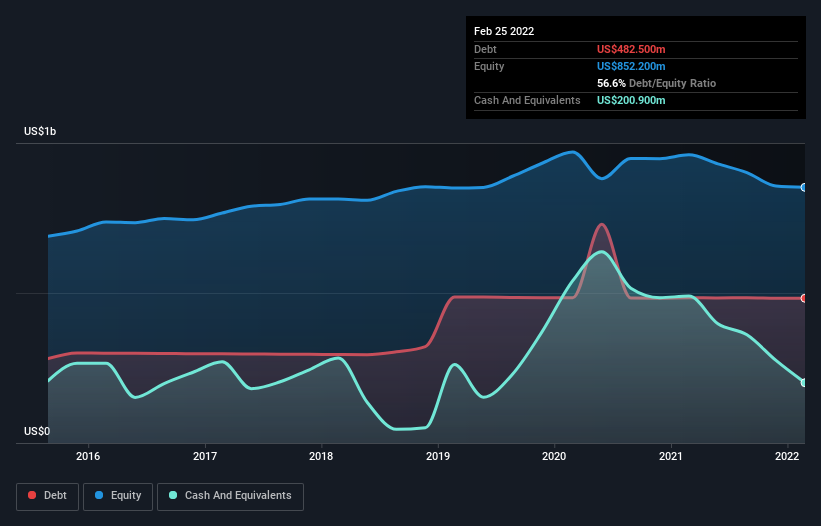Click the US$852.200m equity value
Viewport: 821px width, 526px height.
pos(631,66)
